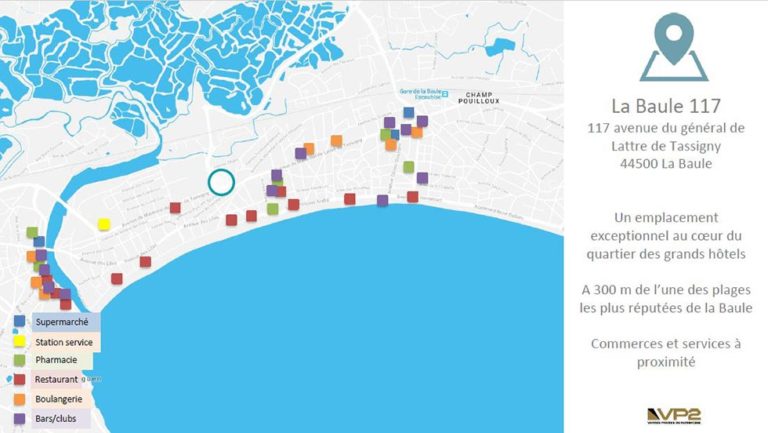This screenshot has width=768, height=433.
Task: Click the yellow Station service marker on the map
Action: (104, 224)
